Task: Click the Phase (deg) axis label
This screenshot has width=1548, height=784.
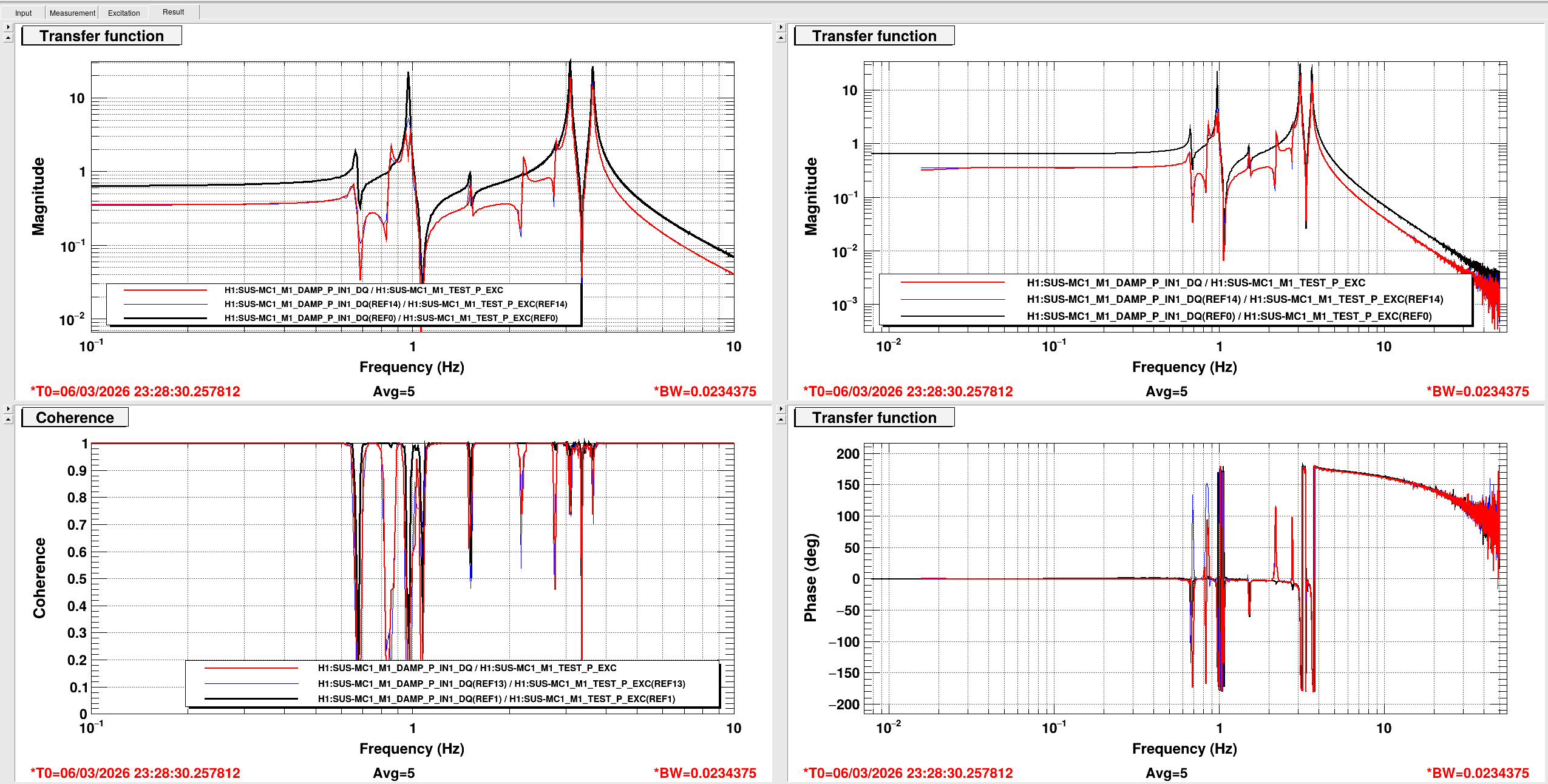Action: click(810, 578)
